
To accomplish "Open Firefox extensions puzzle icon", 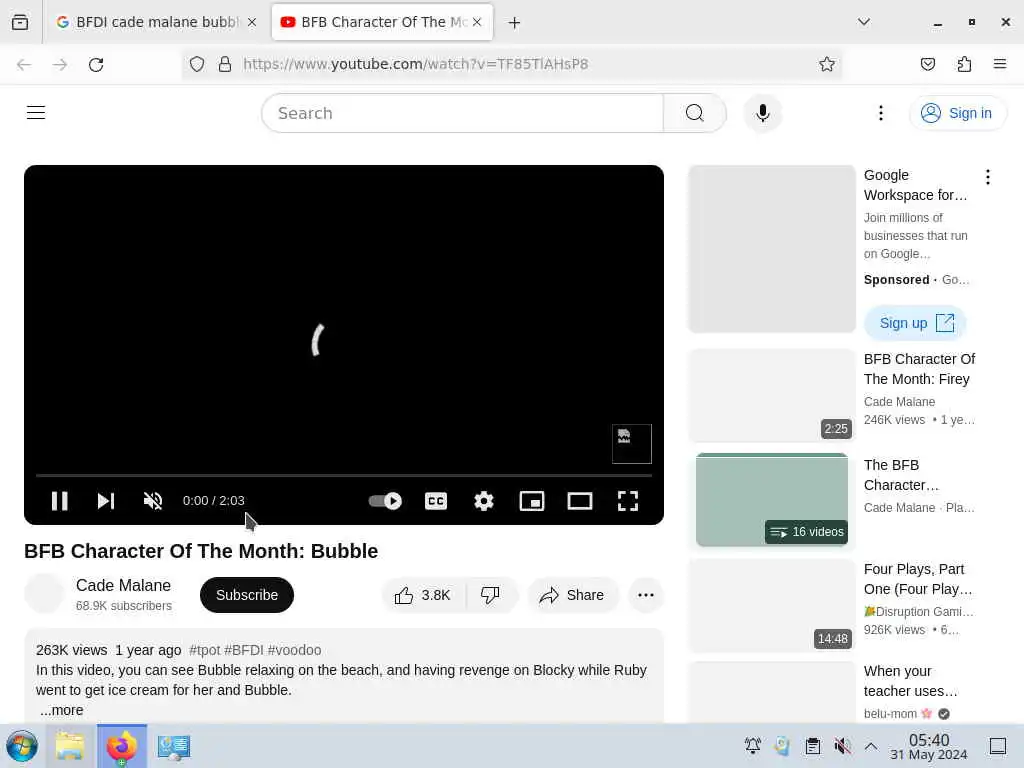I will [965, 64].
